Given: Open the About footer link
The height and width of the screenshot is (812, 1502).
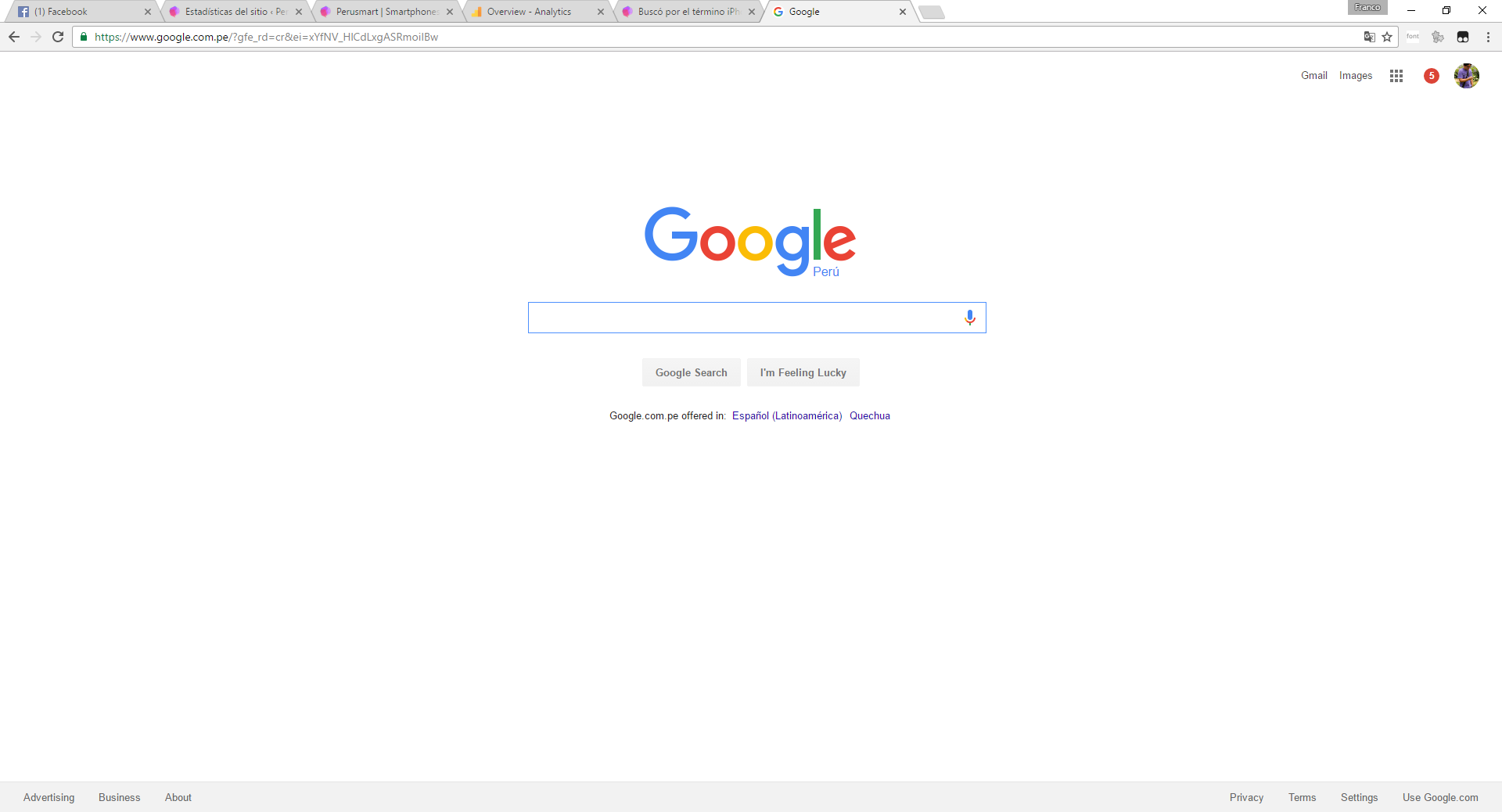Looking at the screenshot, I should pyautogui.click(x=178, y=797).
